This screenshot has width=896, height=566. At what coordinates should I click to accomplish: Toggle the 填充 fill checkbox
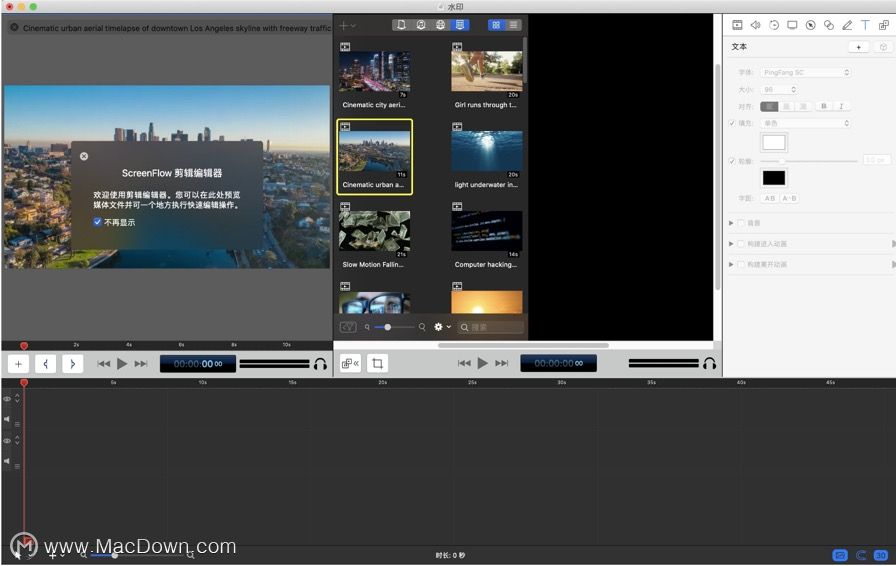point(732,123)
